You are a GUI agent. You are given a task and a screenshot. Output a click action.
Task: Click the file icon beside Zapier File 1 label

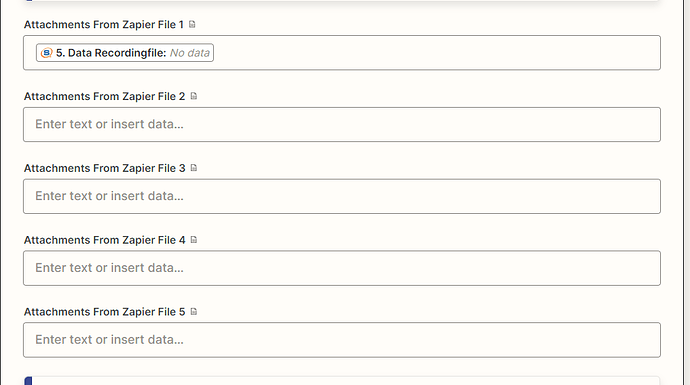[192, 24]
